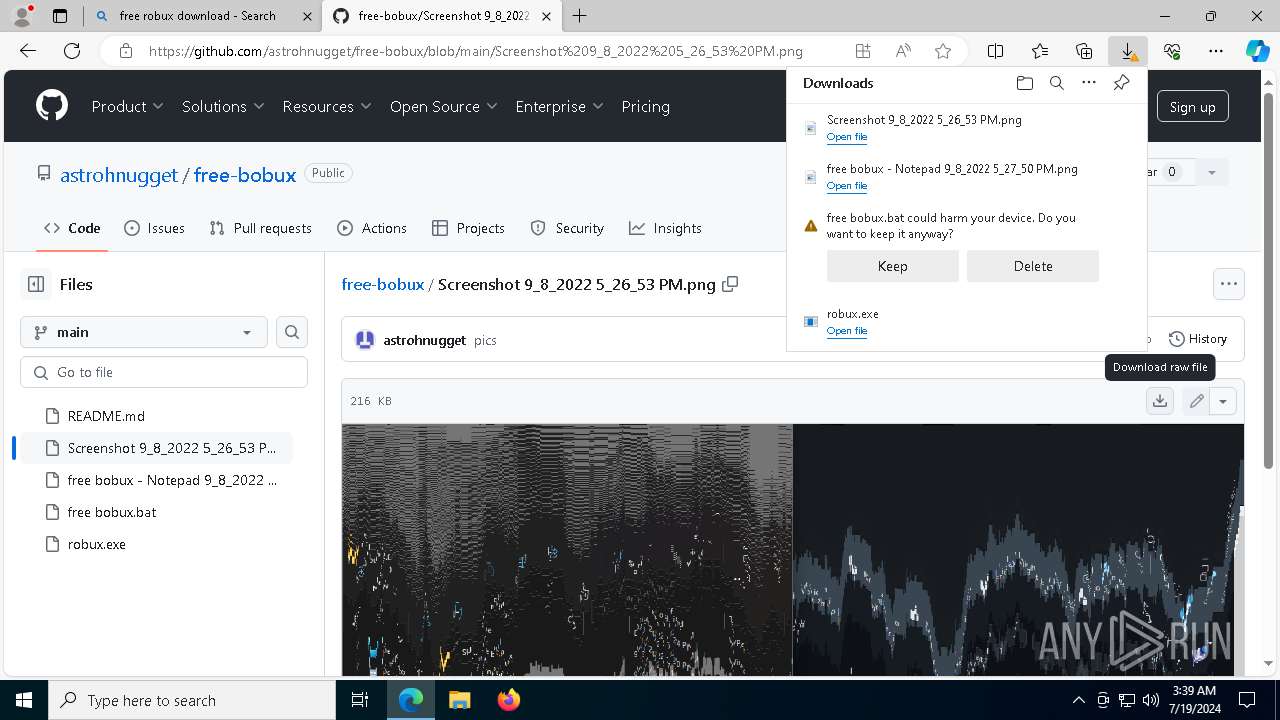Viewport: 1280px width, 720px height.
Task: Open the Edge settings and more menu
Action: 1216,51
